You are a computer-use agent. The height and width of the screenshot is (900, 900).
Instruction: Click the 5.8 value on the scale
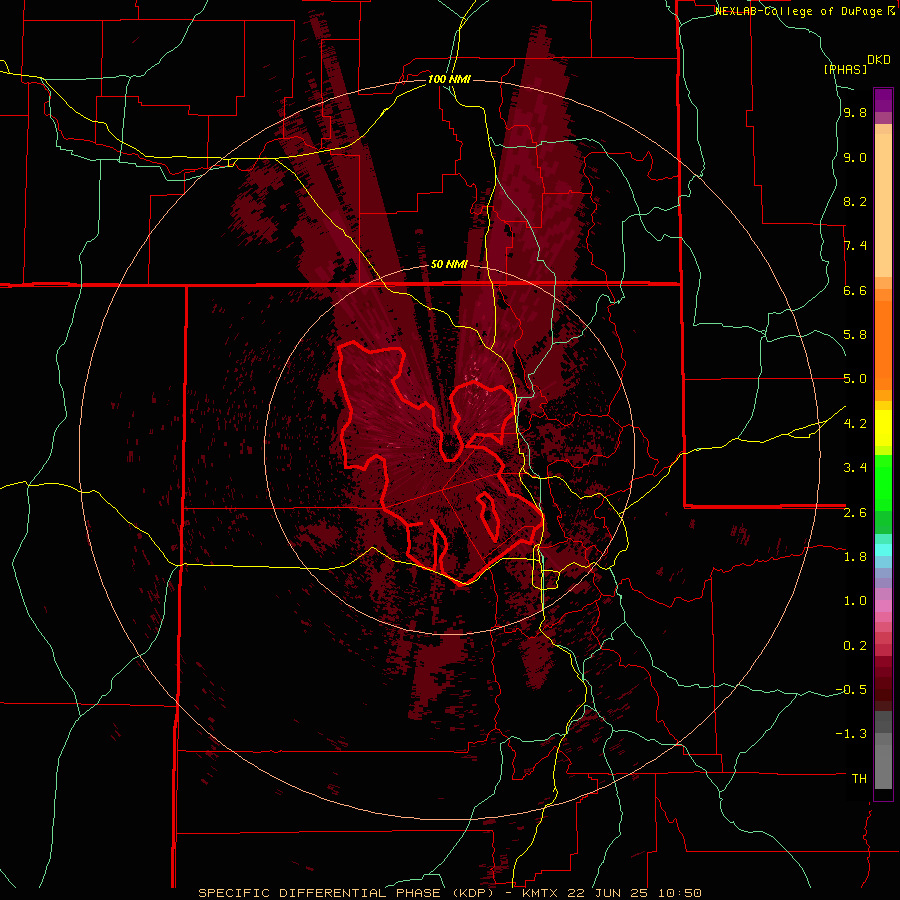tap(855, 335)
